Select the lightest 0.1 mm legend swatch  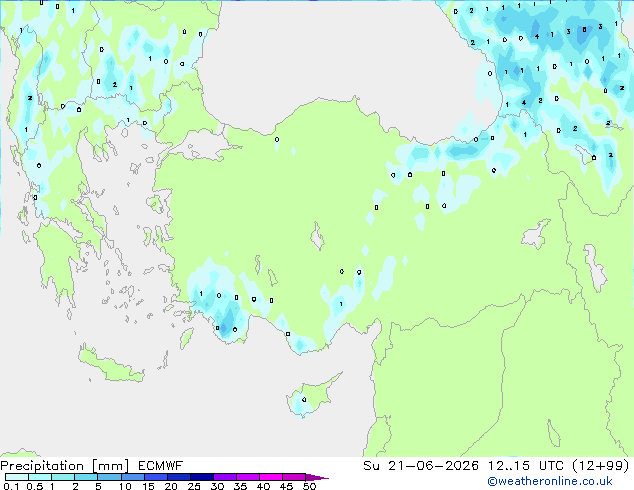click(17, 477)
